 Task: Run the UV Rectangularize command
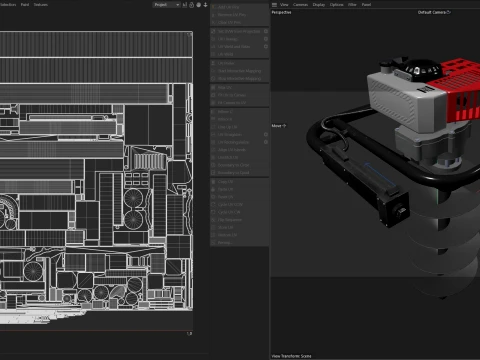coord(237,142)
